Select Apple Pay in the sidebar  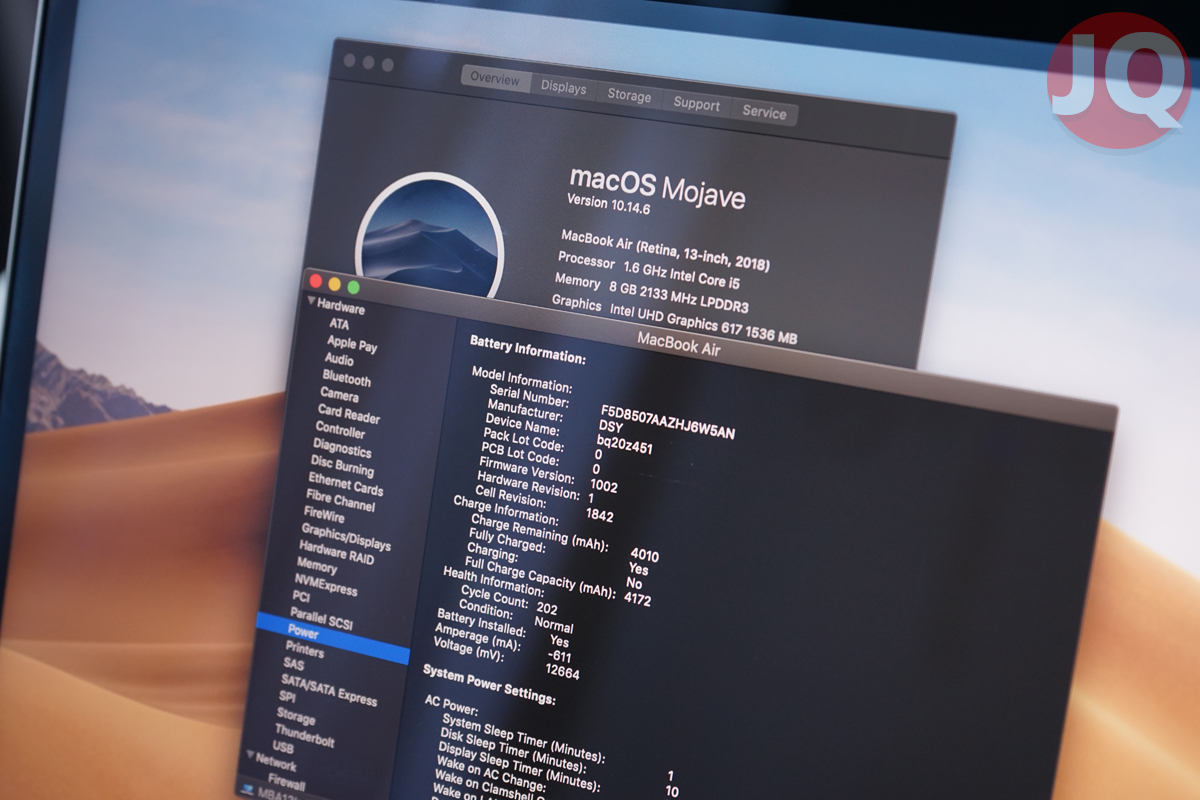[352, 343]
